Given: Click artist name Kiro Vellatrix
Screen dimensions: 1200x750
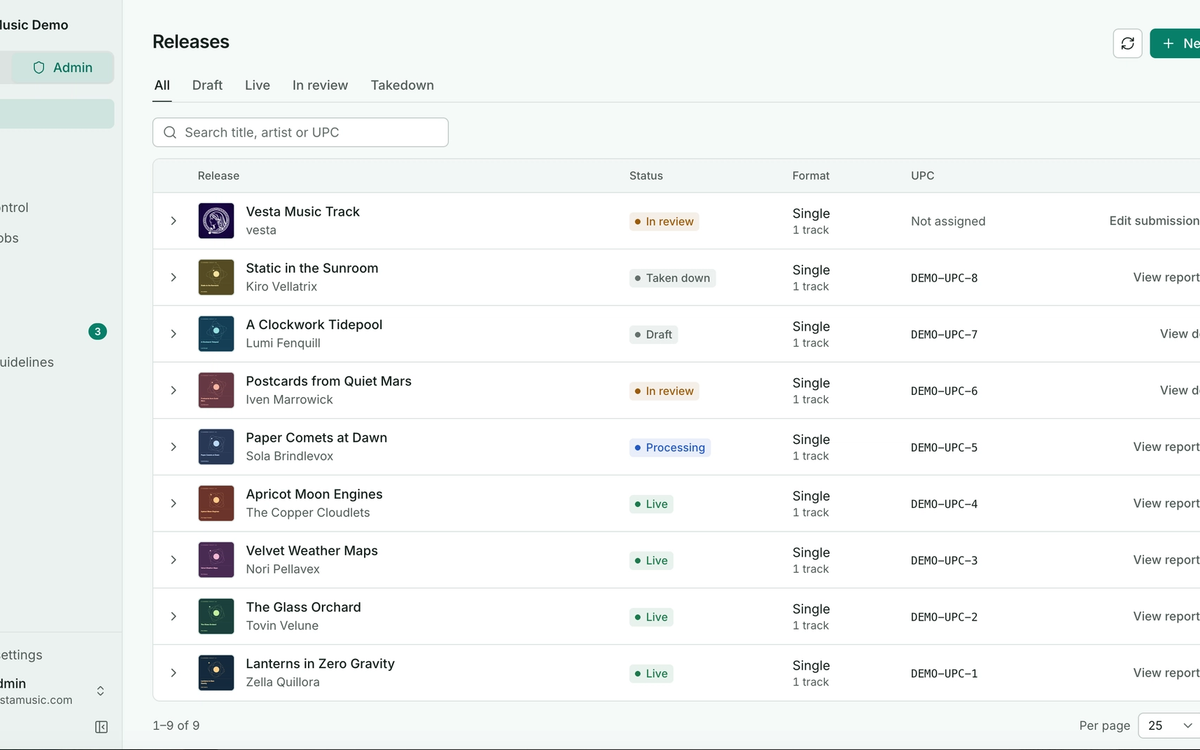Looking at the screenshot, I should click(x=282, y=287).
